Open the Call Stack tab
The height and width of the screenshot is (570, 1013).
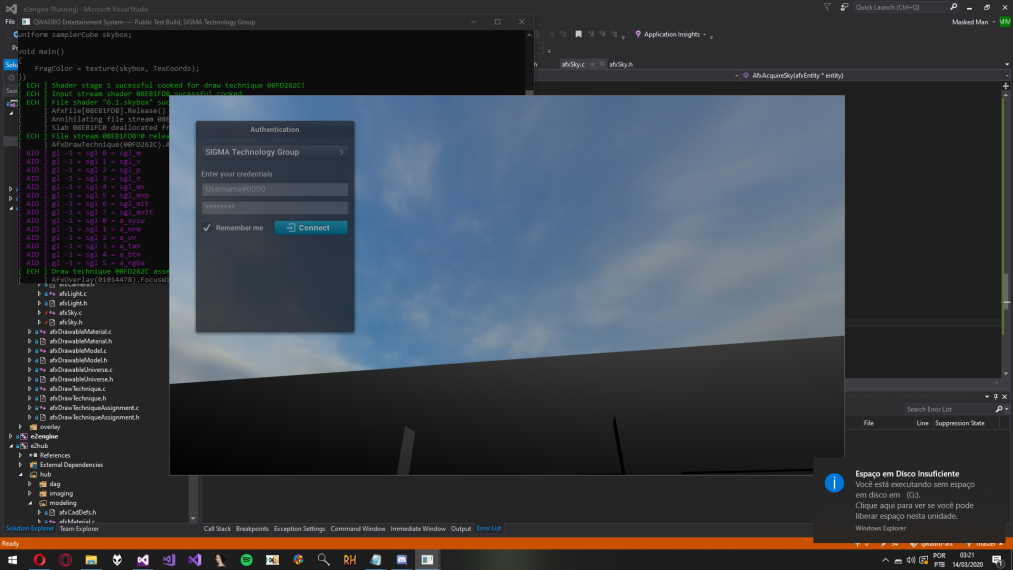point(217,529)
